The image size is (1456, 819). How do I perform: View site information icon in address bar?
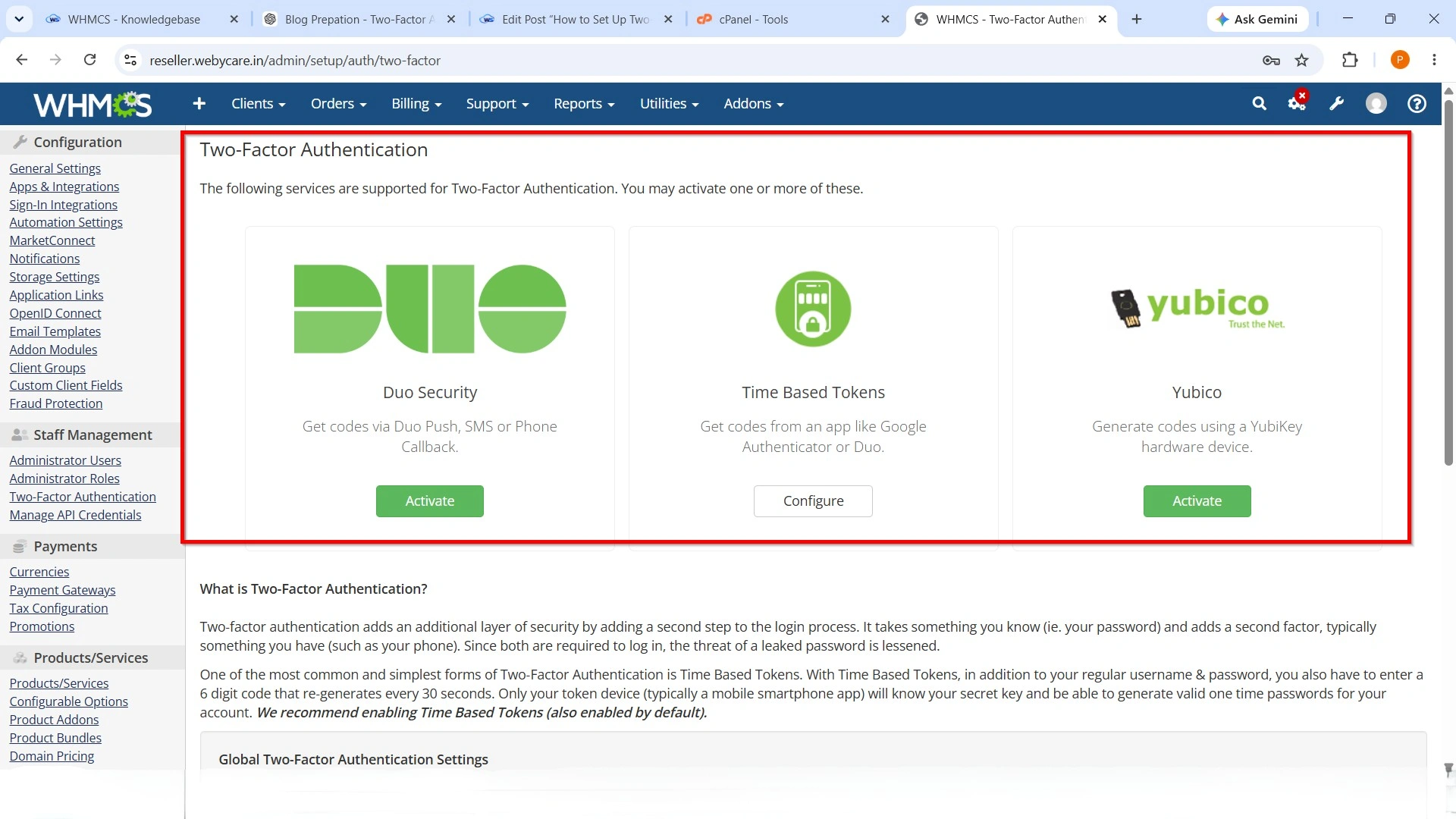pyautogui.click(x=130, y=60)
